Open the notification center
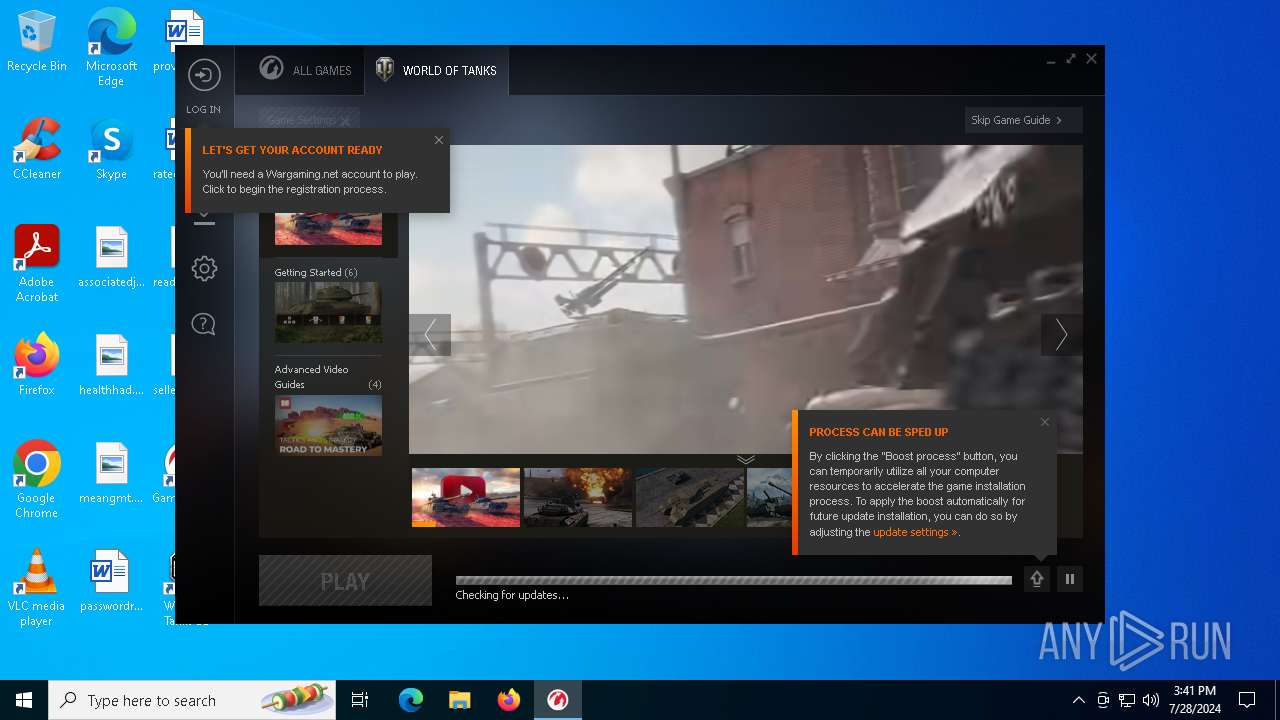 click(1247, 700)
